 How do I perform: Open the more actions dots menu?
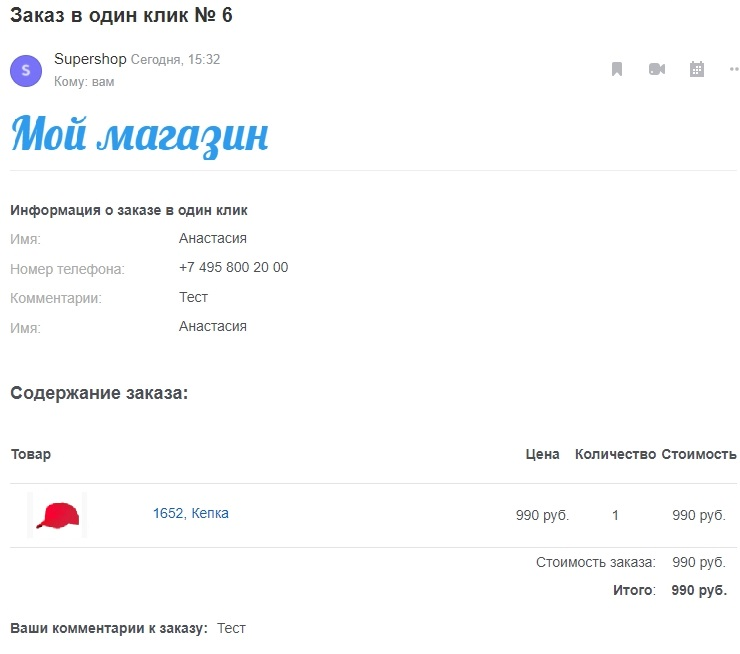pos(734,69)
